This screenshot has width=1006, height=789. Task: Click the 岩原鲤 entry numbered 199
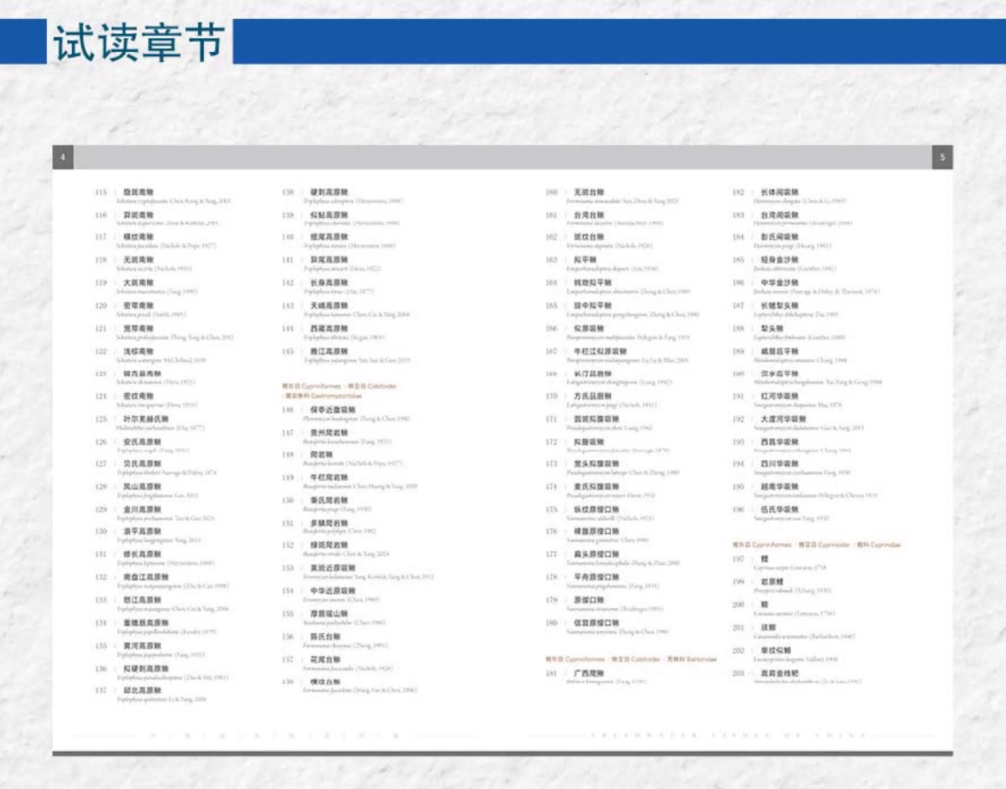point(770,581)
